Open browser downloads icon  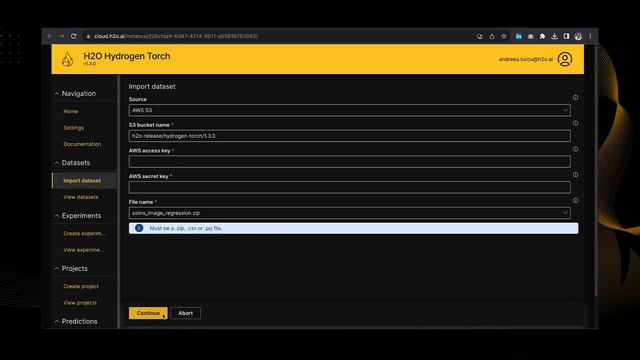tap(554, 36)
